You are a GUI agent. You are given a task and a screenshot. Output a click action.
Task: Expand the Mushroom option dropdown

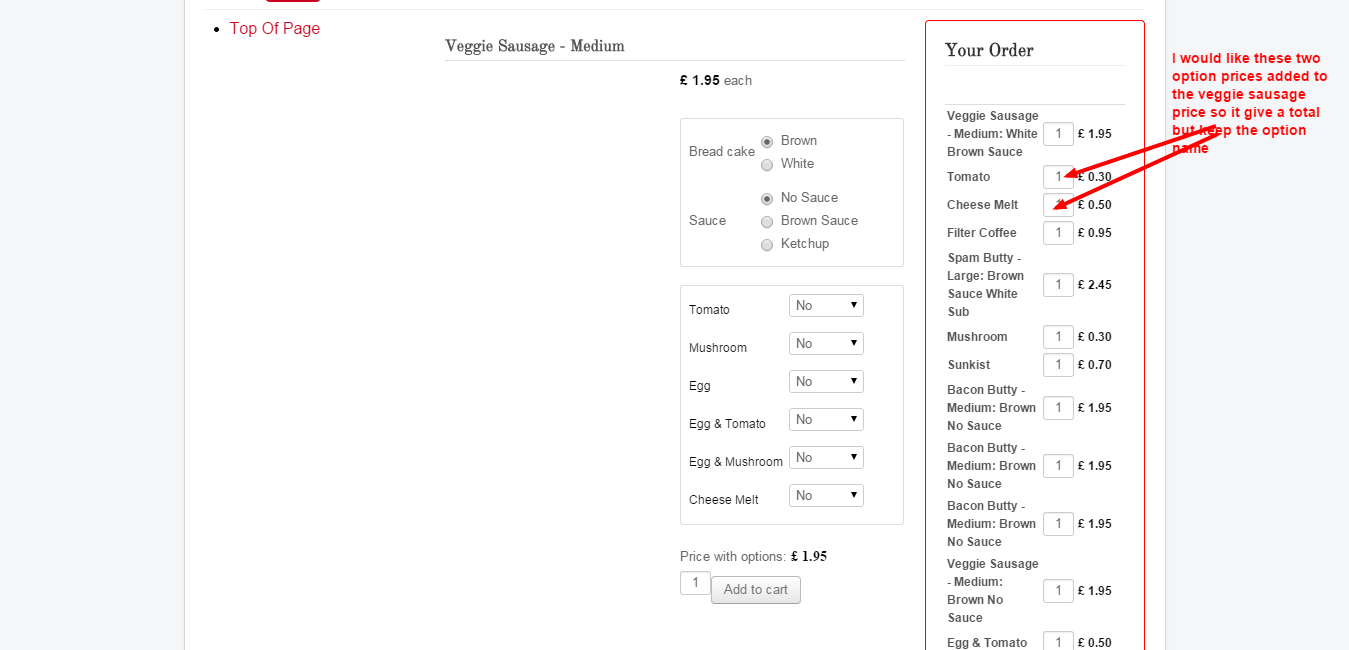(x=826, y=343)
